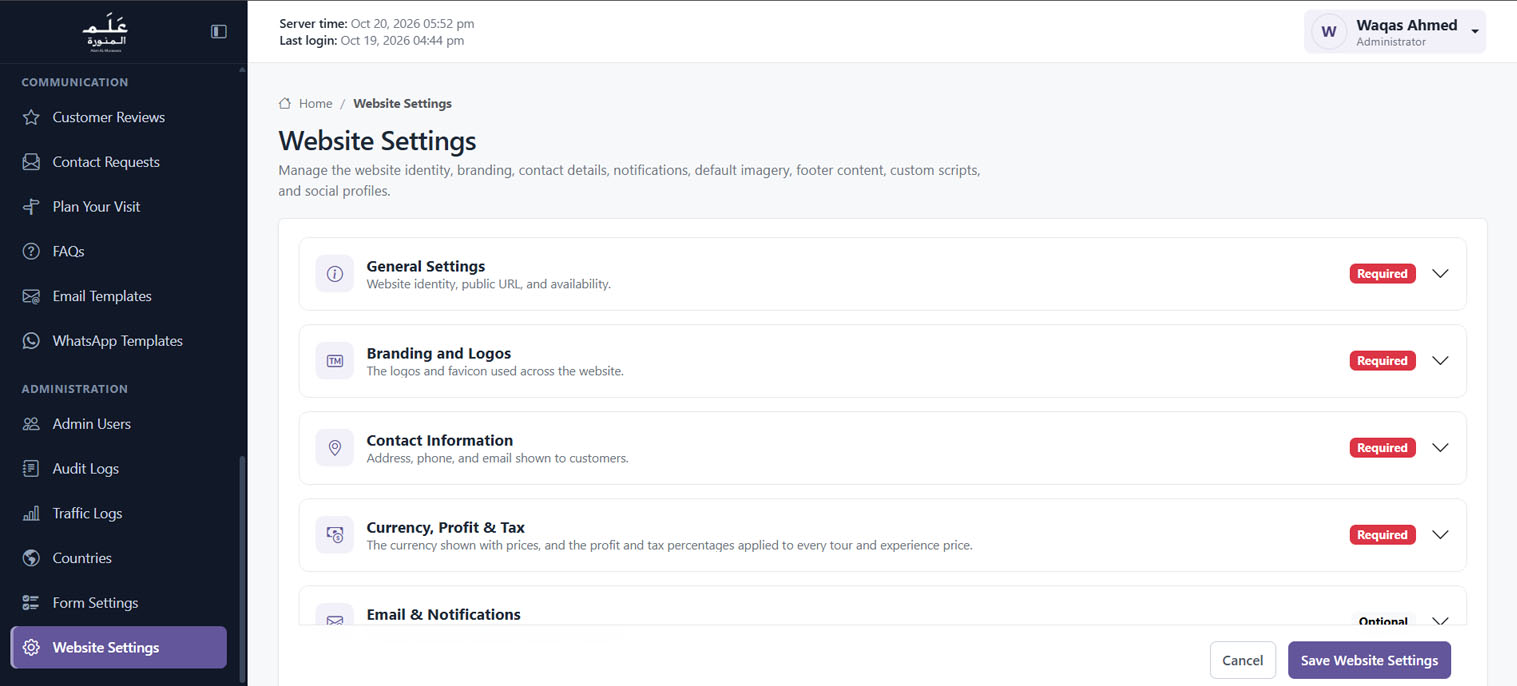Open Contact Requests in the sidebar

click(119, 162)
